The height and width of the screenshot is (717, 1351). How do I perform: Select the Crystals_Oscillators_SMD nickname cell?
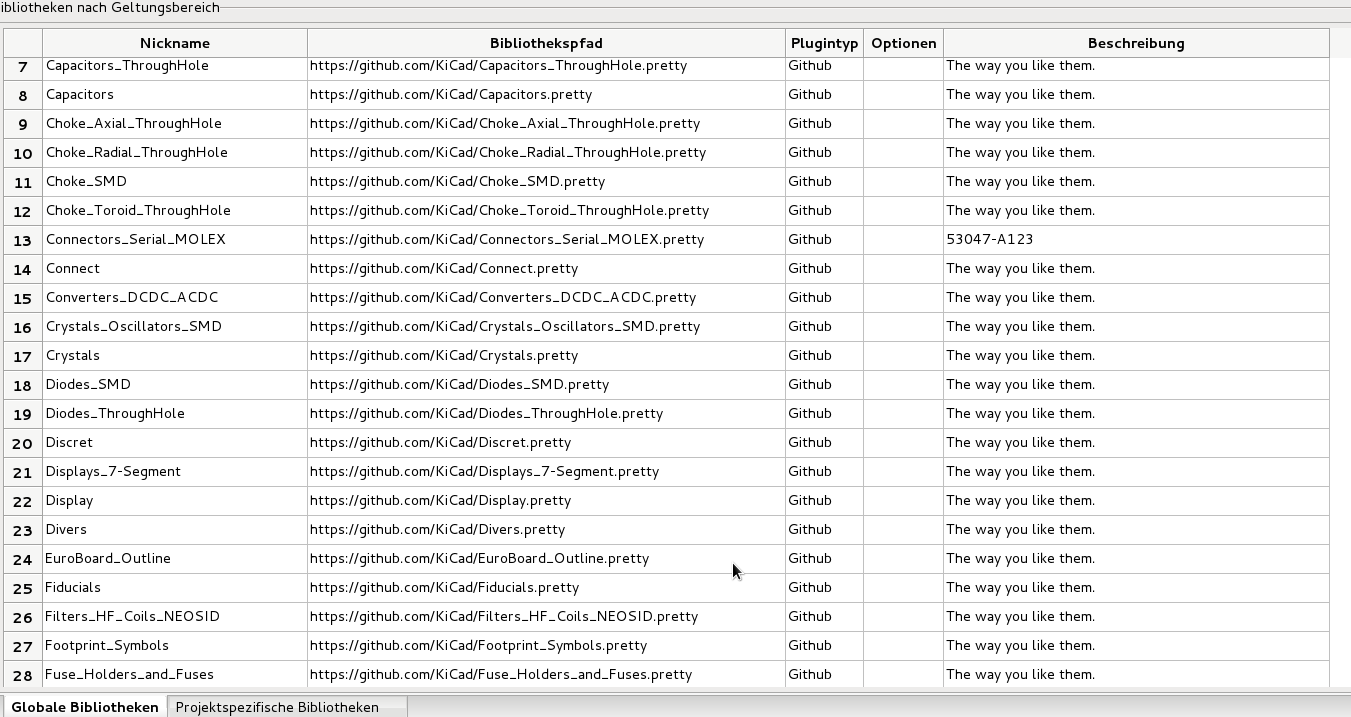[175, 327]
